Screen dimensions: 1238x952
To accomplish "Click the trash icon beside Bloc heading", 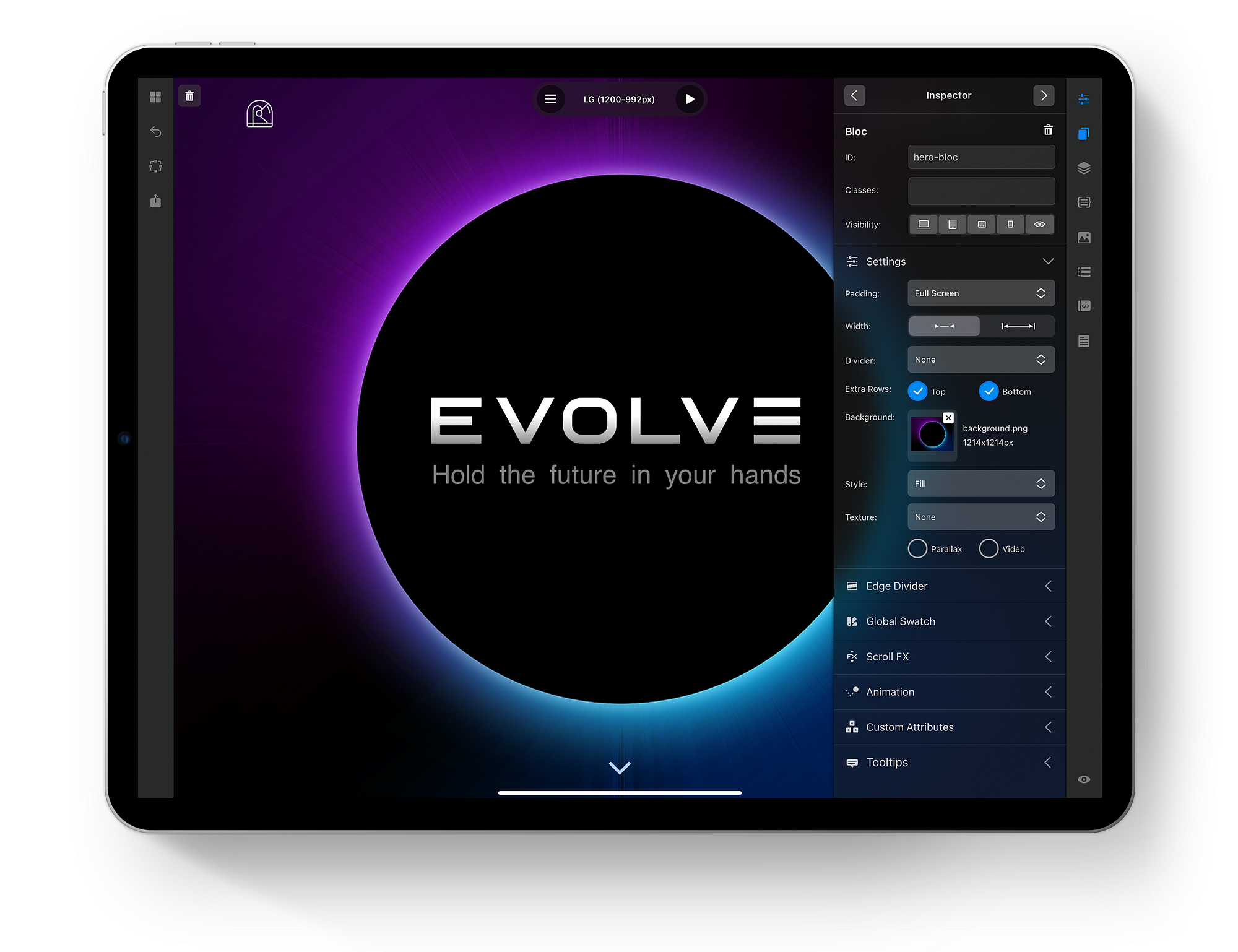I will [x=1047, y=130].
